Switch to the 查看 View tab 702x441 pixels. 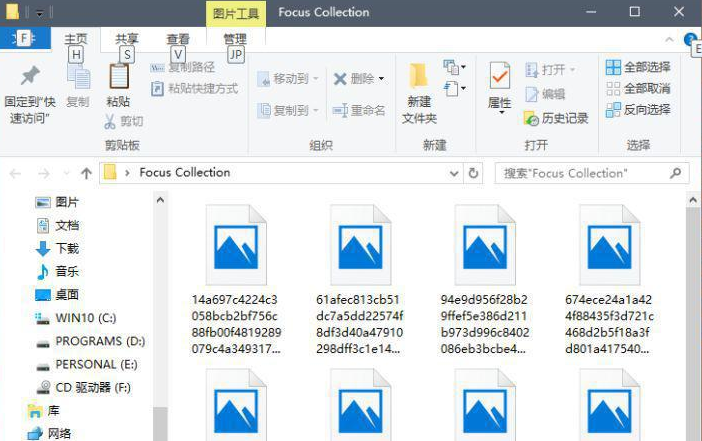[178, 39]
